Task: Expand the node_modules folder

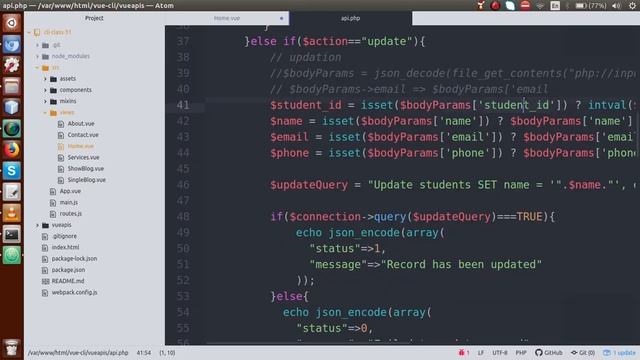Action: click(x=38, y=56)
